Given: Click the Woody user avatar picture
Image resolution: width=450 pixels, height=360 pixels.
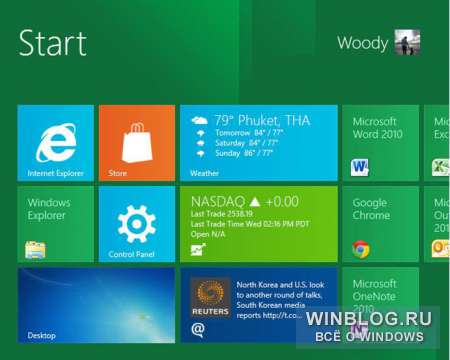Looking at the screenshot, I should 407,42.
